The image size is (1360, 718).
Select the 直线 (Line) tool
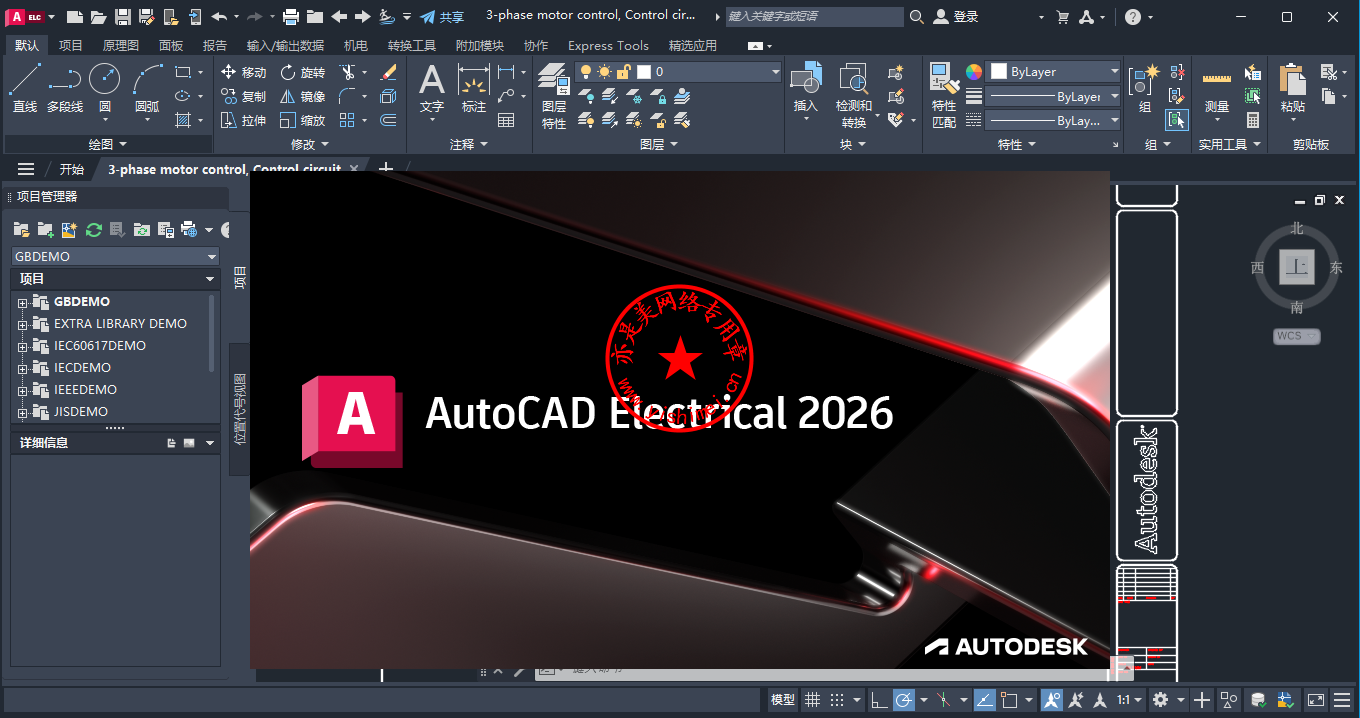coord(25,88)
